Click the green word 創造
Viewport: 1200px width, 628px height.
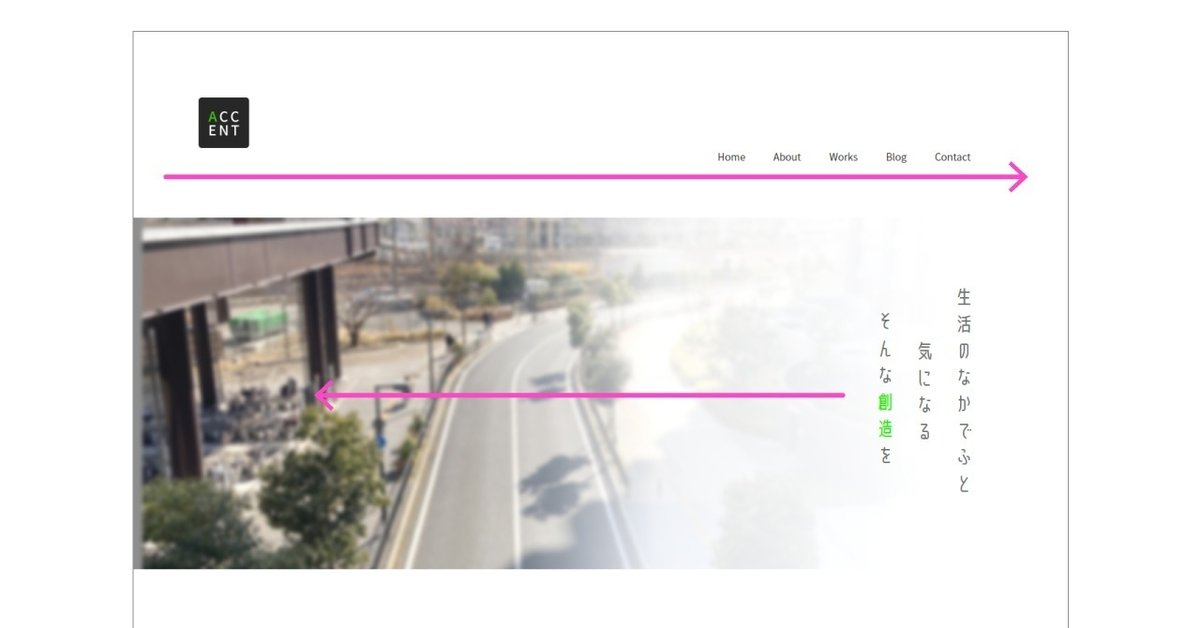(x=886, y=416)
